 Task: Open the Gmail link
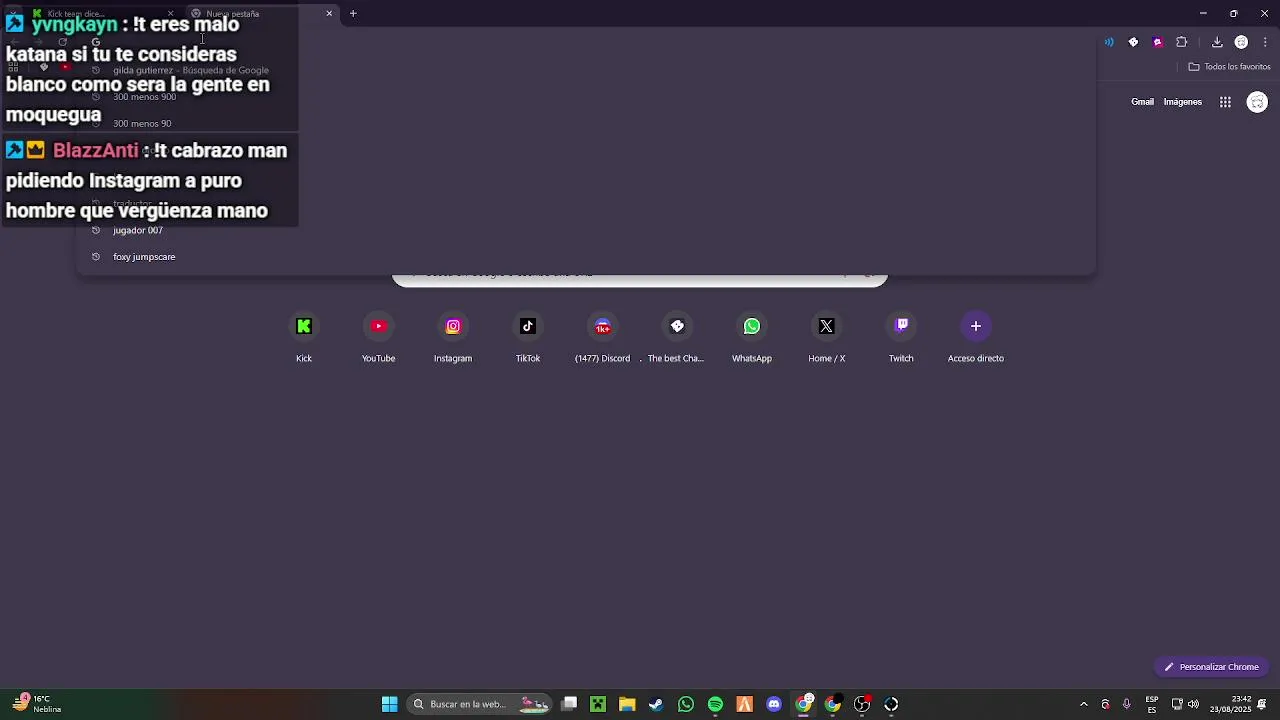[1142, 102]
